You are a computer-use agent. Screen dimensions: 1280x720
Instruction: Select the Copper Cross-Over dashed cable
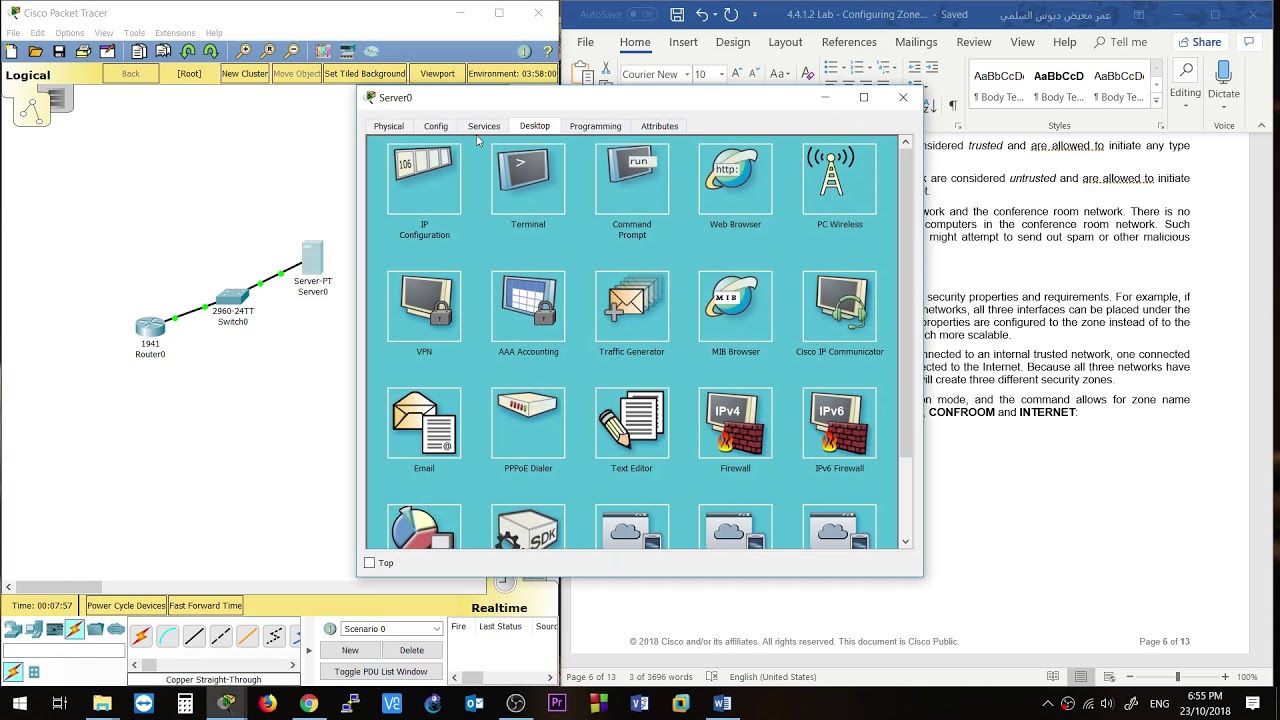click(221, 636)
